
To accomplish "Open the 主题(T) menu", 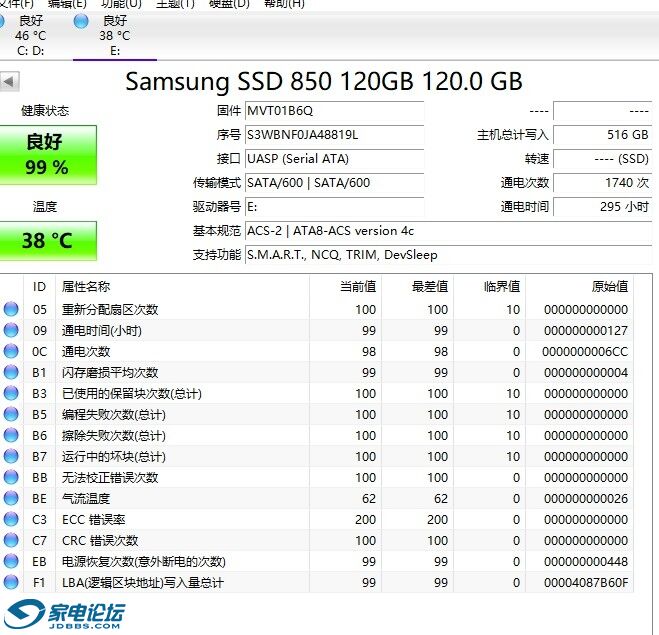I will point(175,4).
